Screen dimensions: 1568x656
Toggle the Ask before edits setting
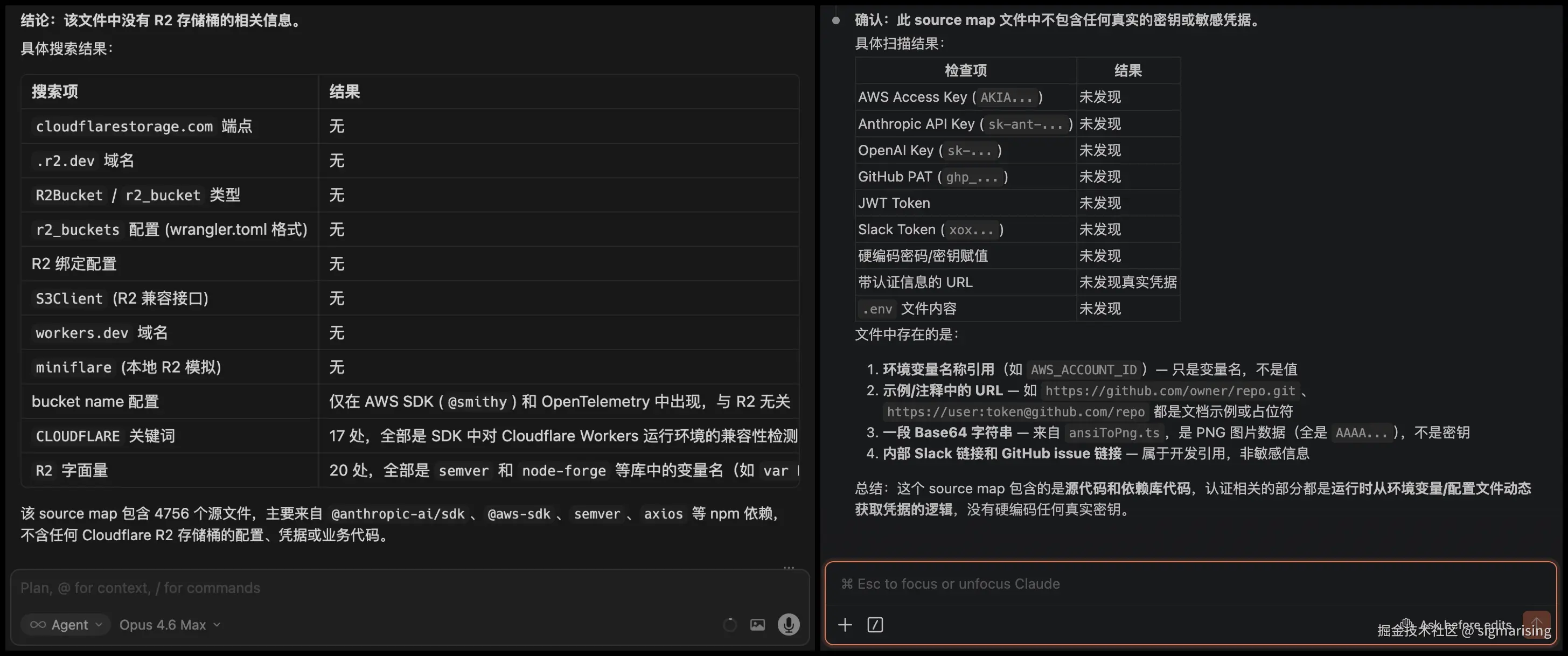[x=1465, y=626]
